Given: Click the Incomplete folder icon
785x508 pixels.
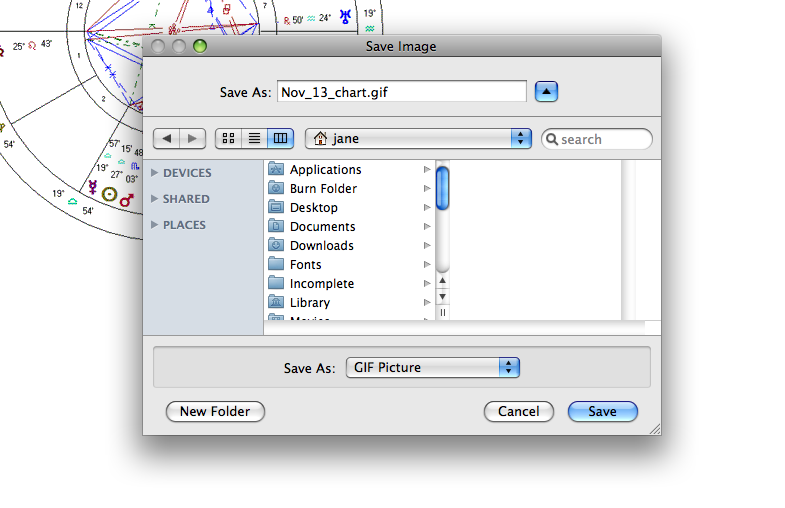Looking at the screenshot, I should [x=276, y=283].
